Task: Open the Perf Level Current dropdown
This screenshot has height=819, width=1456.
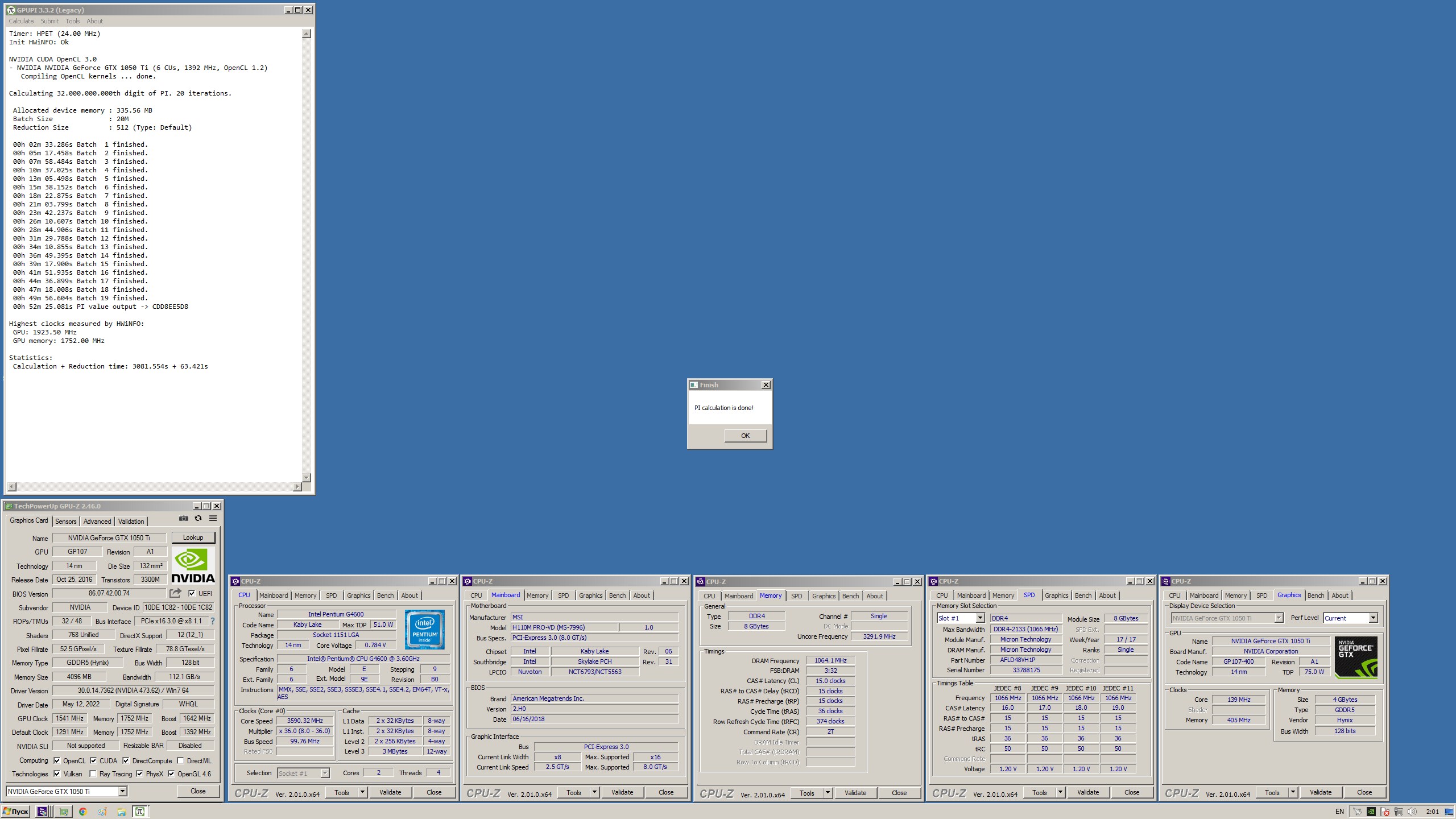Action: pos(1373,618)
